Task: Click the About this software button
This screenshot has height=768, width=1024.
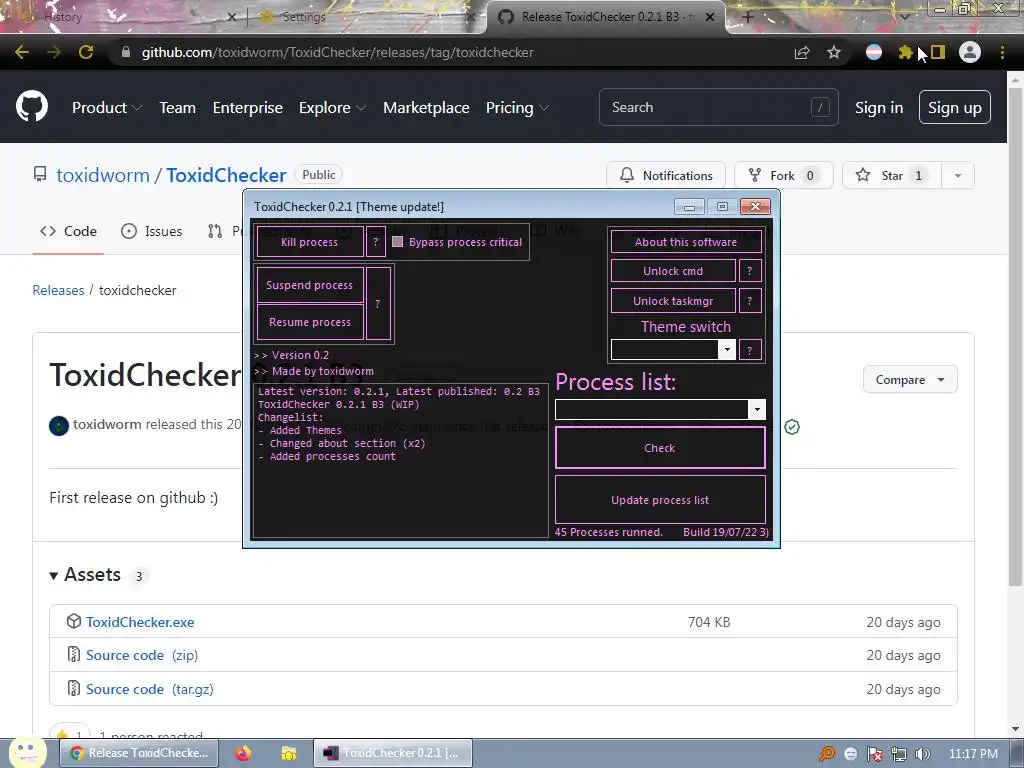Action: click(x=686, y=242)
